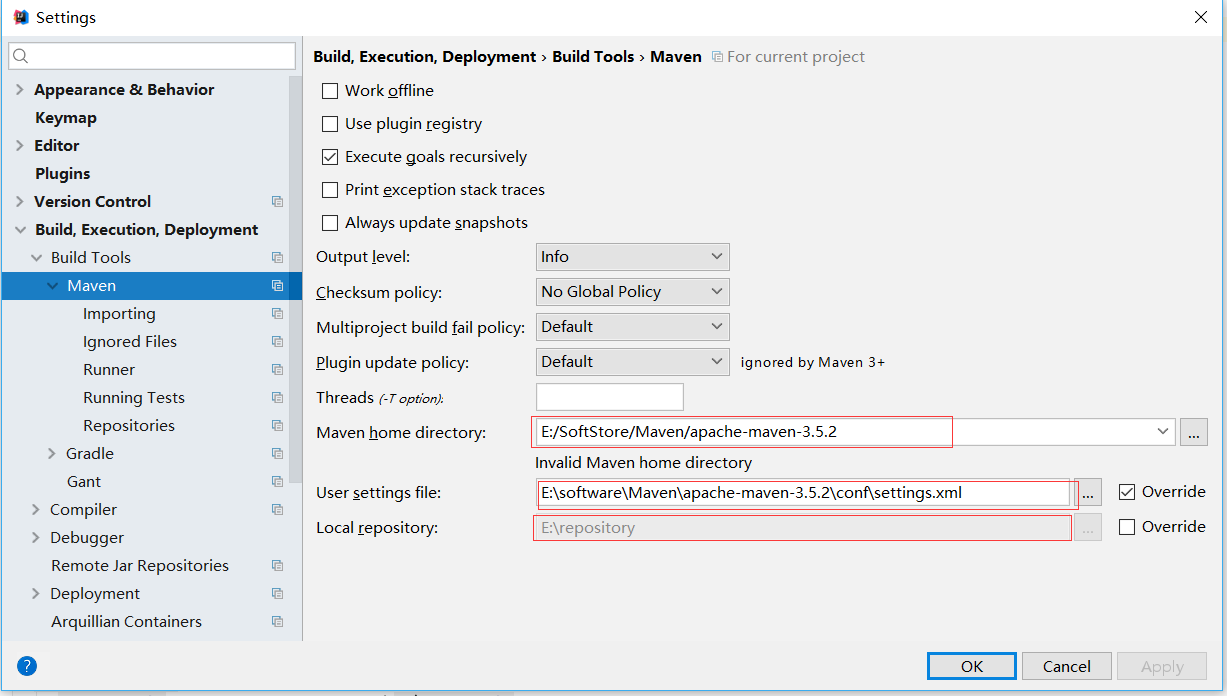Close the Settings dialog

coord(1200,17)
